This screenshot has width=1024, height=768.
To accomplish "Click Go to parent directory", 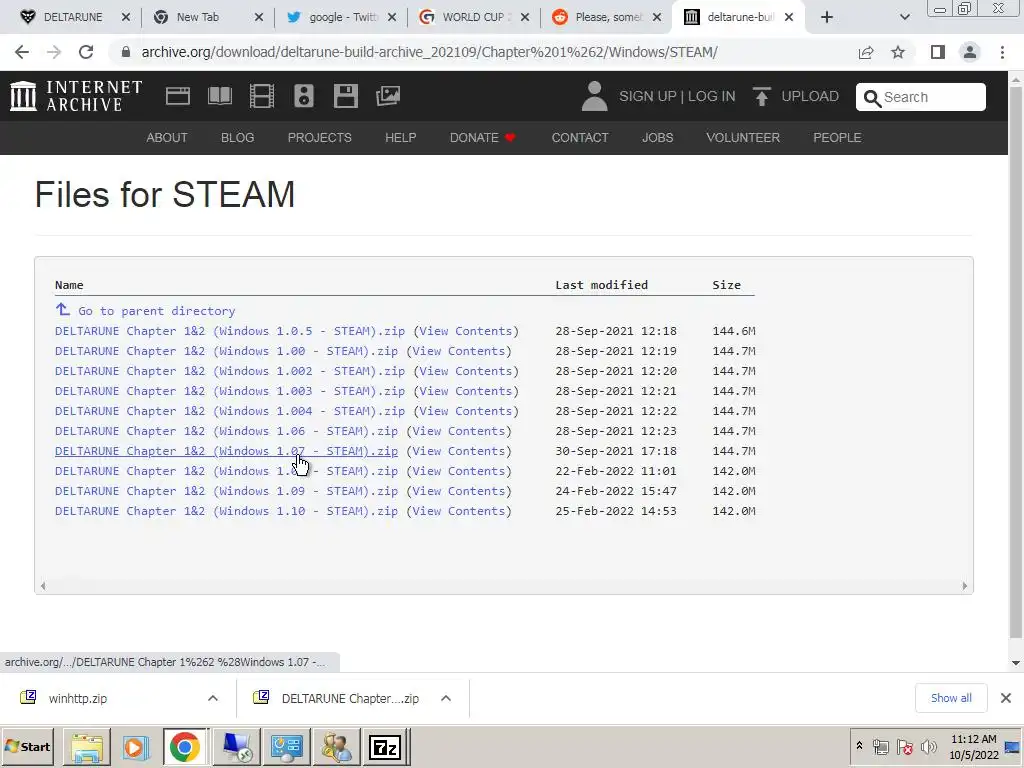I will tap(157, 311).
